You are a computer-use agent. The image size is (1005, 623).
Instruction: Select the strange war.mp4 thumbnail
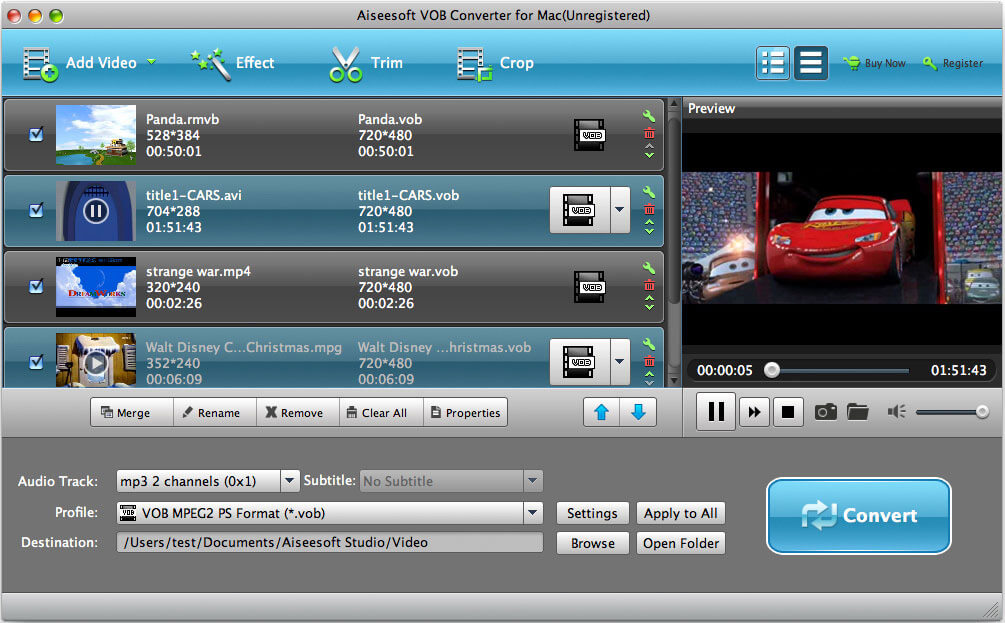point(96,287)
